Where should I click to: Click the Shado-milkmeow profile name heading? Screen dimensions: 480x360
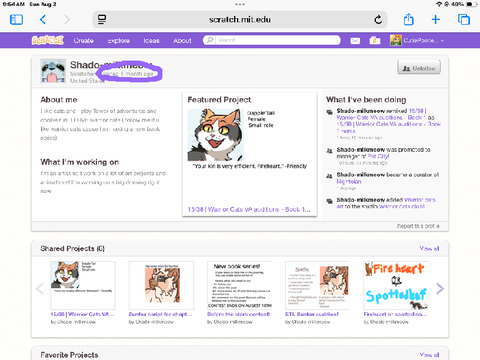[111, 65]
